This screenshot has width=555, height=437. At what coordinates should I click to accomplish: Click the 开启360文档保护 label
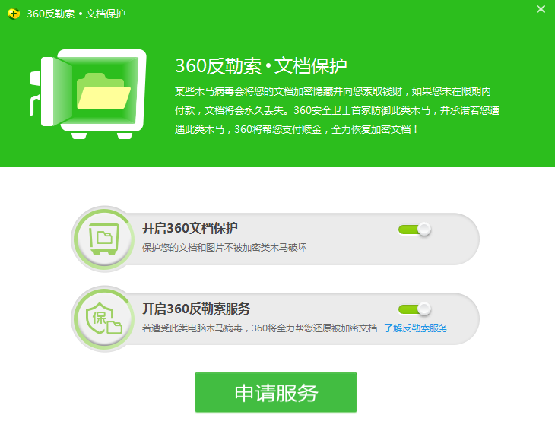pyautogui.click(x=190, y=229)
